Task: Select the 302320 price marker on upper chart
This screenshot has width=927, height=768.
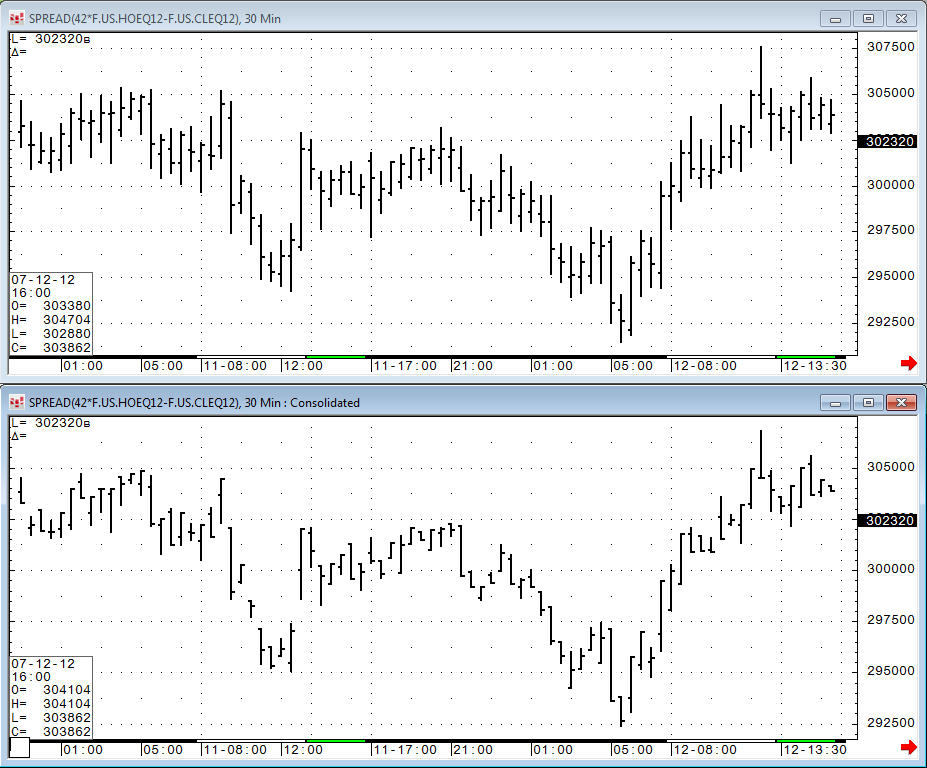Action: click(x=887, y=142)
